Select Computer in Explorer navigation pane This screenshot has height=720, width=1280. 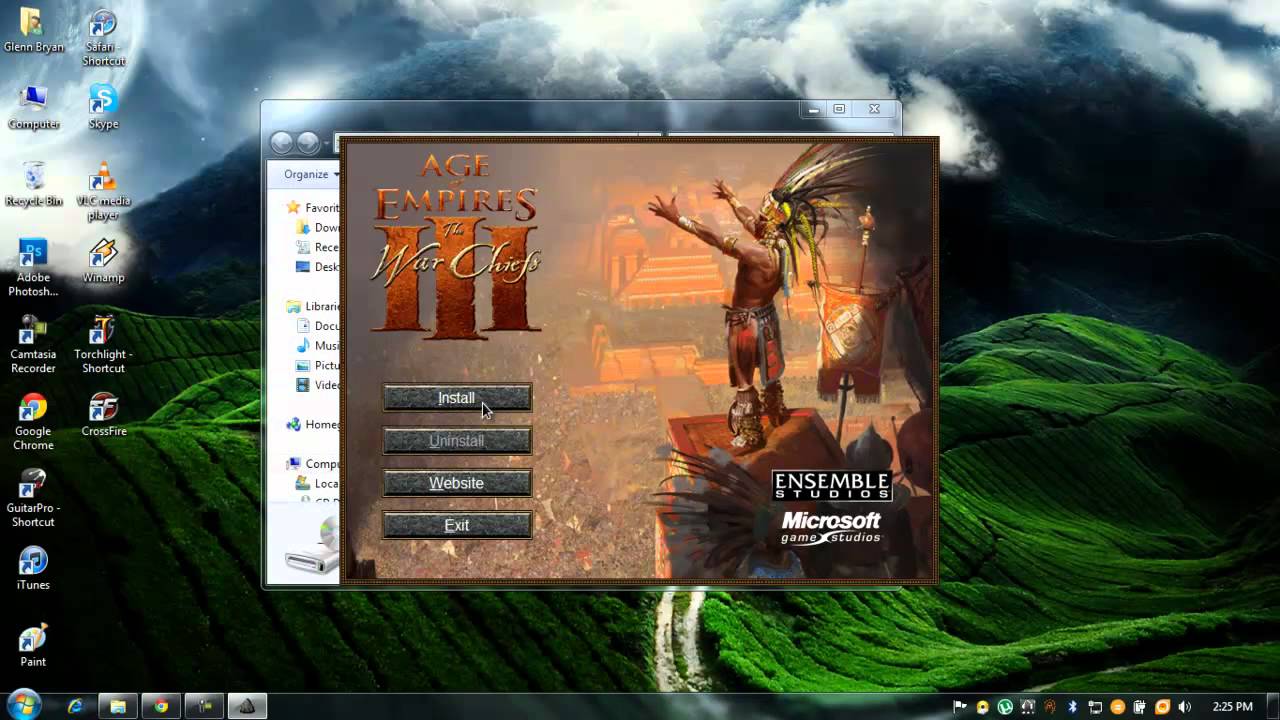click(313, 464)
